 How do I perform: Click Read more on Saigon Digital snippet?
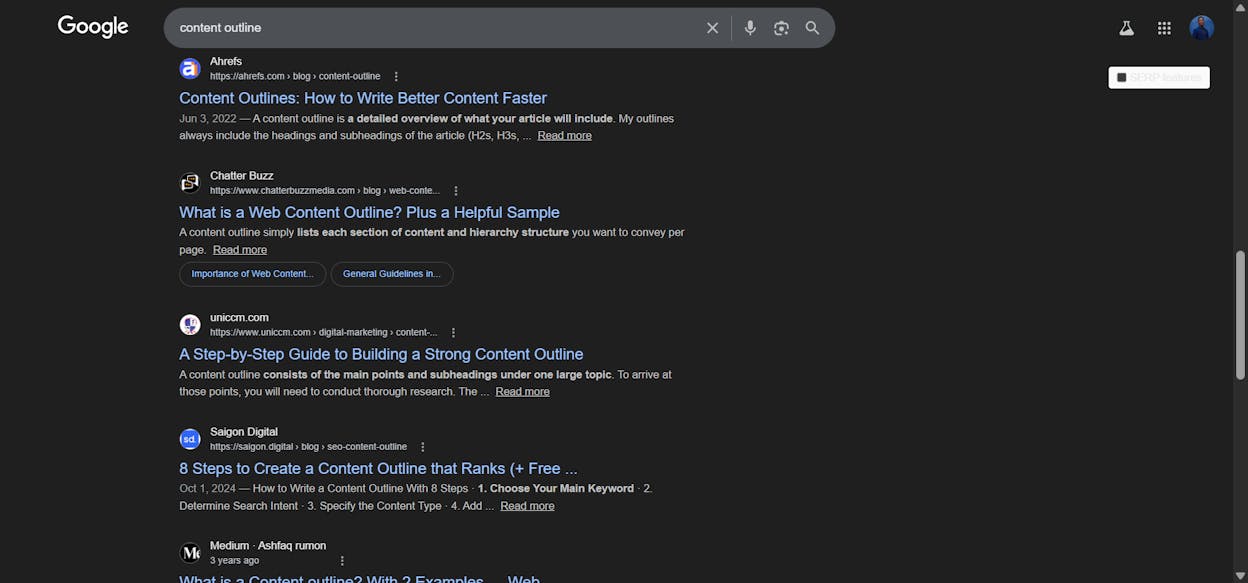527,506
